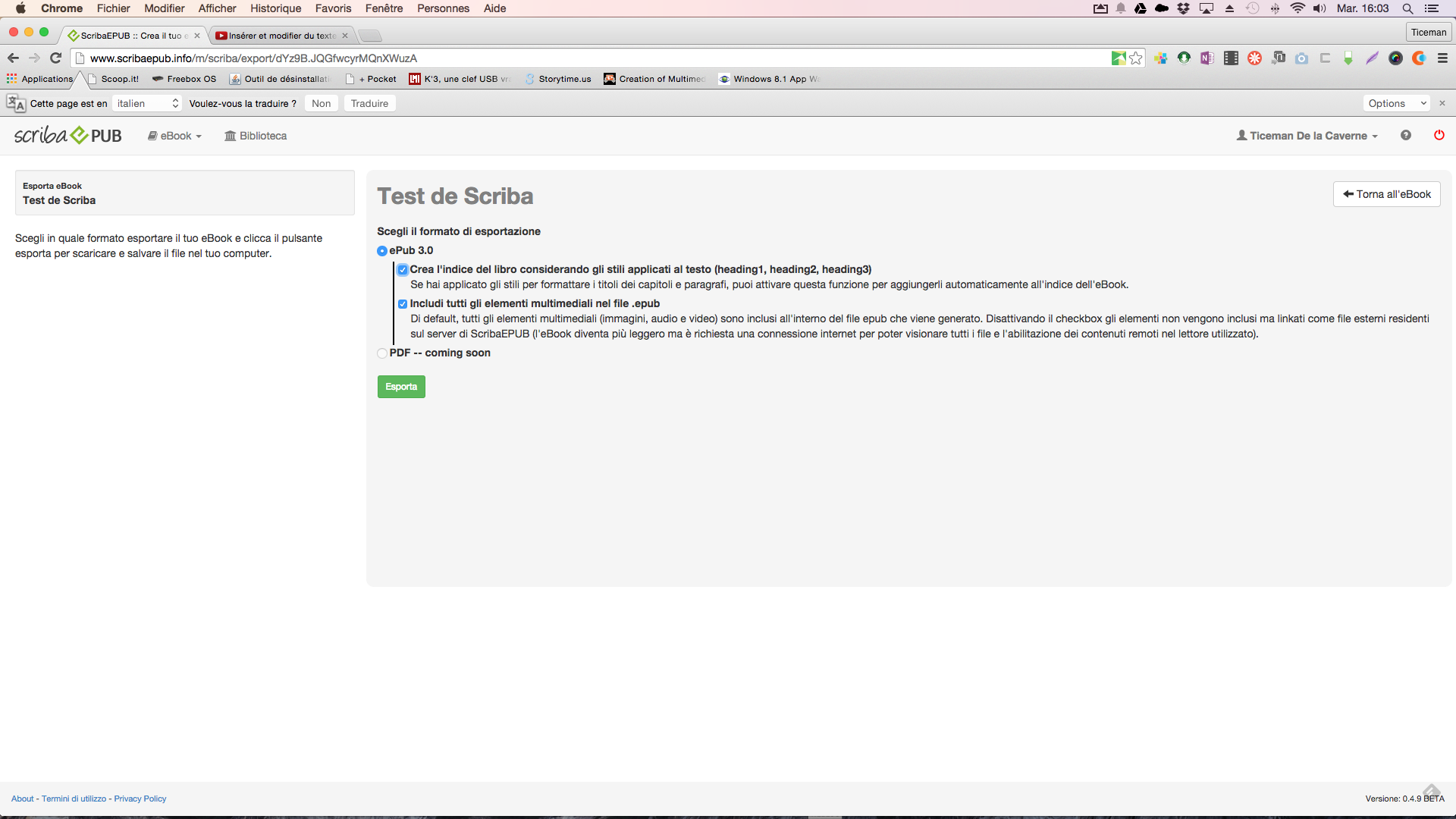Image resolution: width=1456 pixels, height=819 pixels.
Task: Open the italien language selector
Action: pos(147,103)
